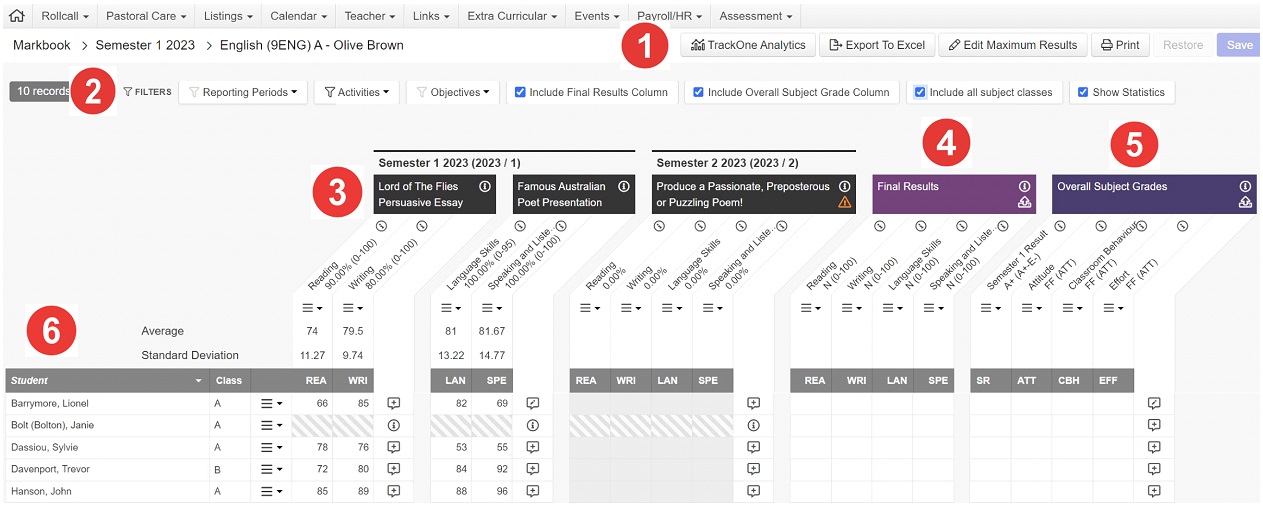Toggle Include Final Results Column checkbox
The image size is (1263, 506).
[x=520, y=92]
